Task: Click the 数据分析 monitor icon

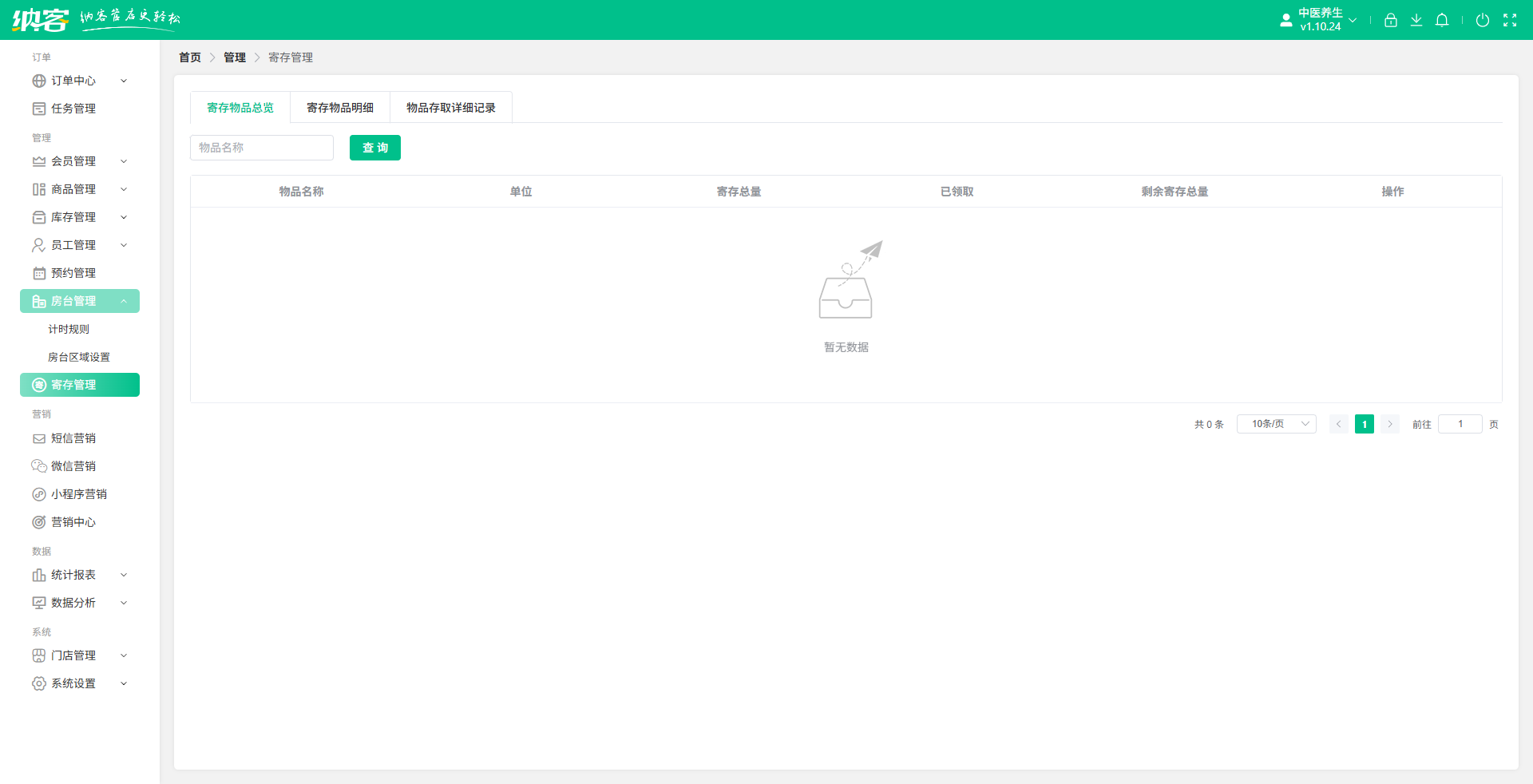Action: [39, 603]
